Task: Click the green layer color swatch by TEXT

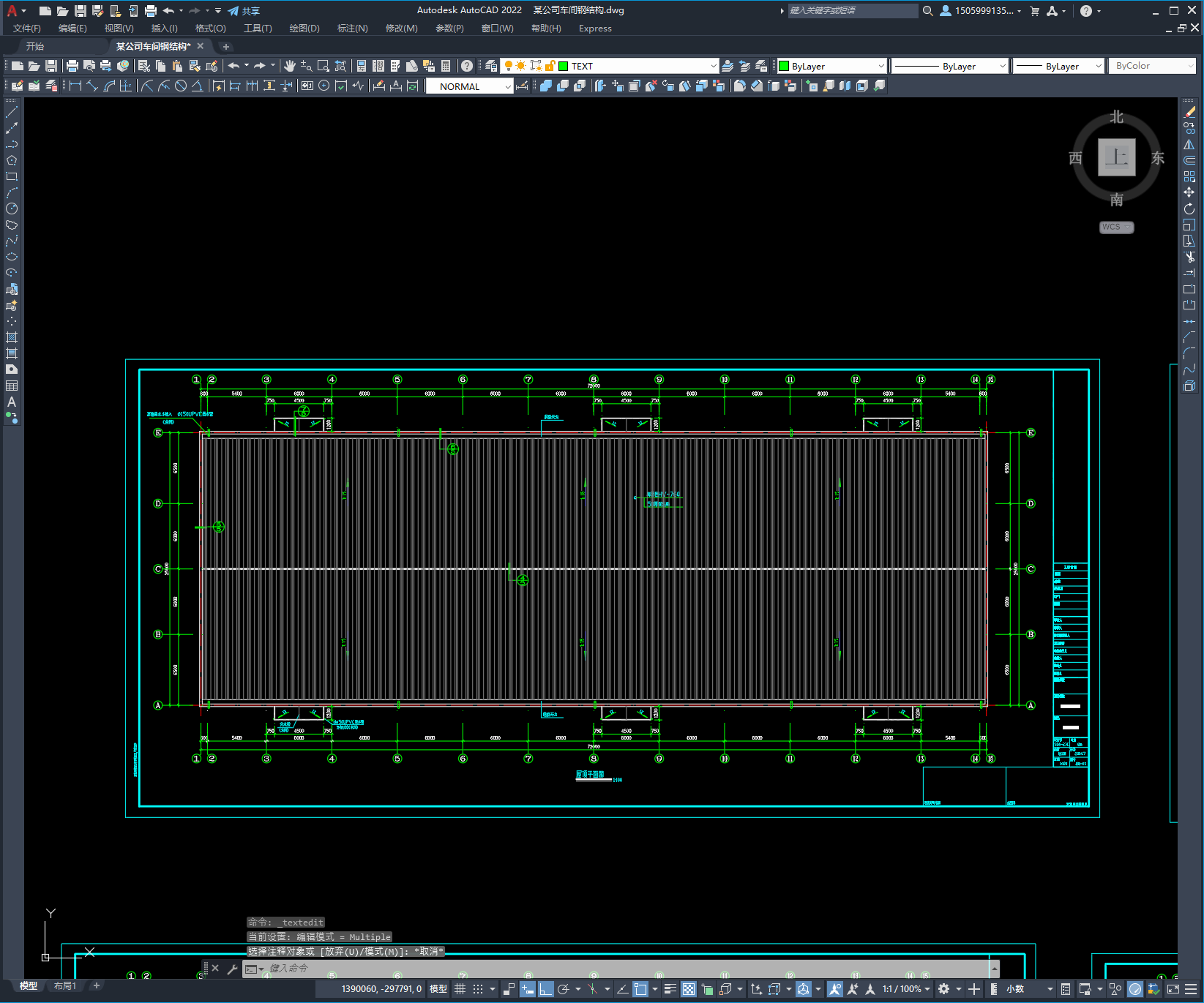Action: coord(564,66)
